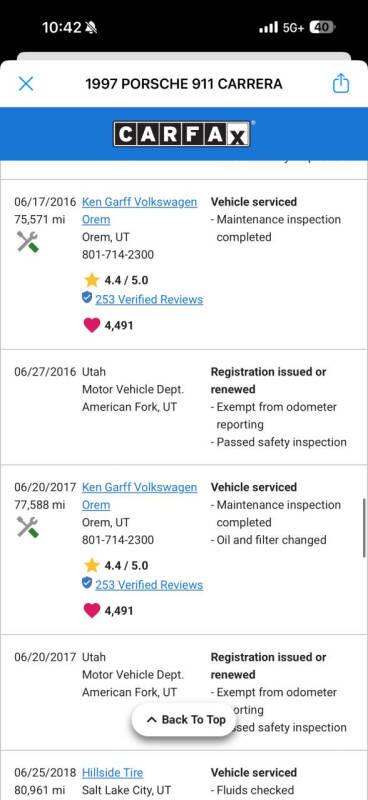The height and width of the screenshot is (800, 368).
Task: Tap the Back To Top button
Action: 186,719
